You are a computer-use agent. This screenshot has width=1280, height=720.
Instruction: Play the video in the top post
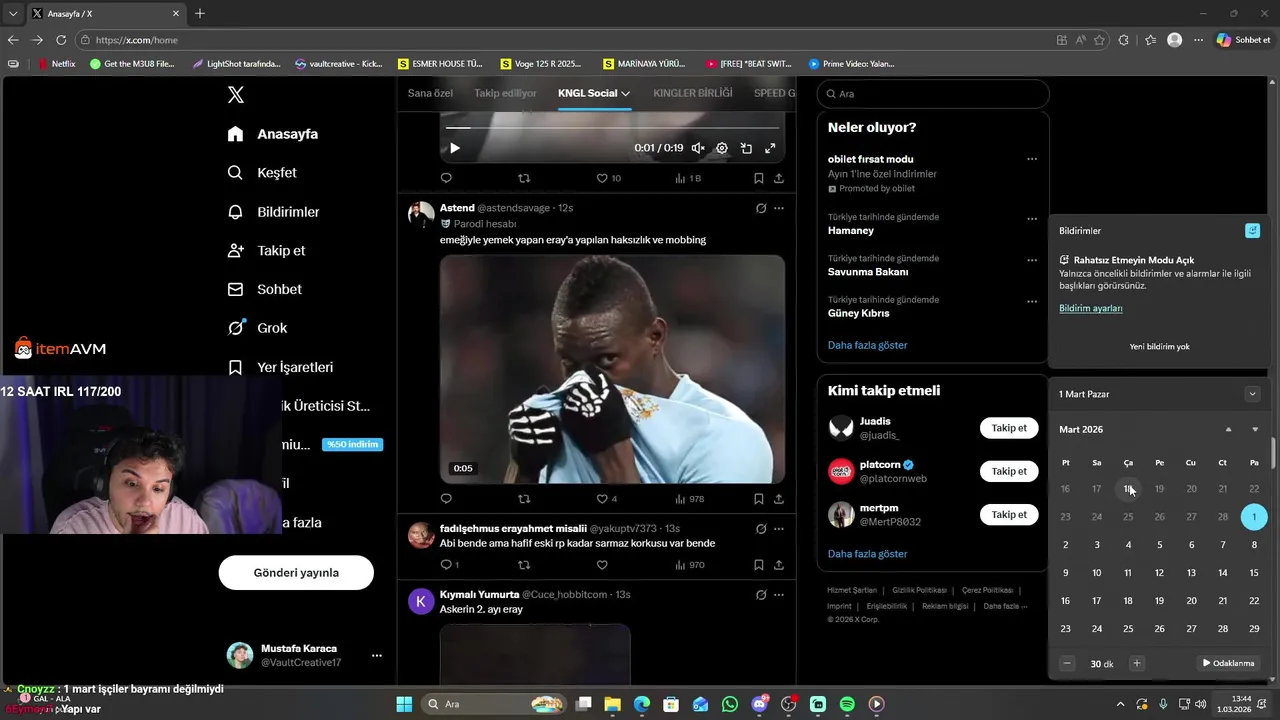[454, 148]
